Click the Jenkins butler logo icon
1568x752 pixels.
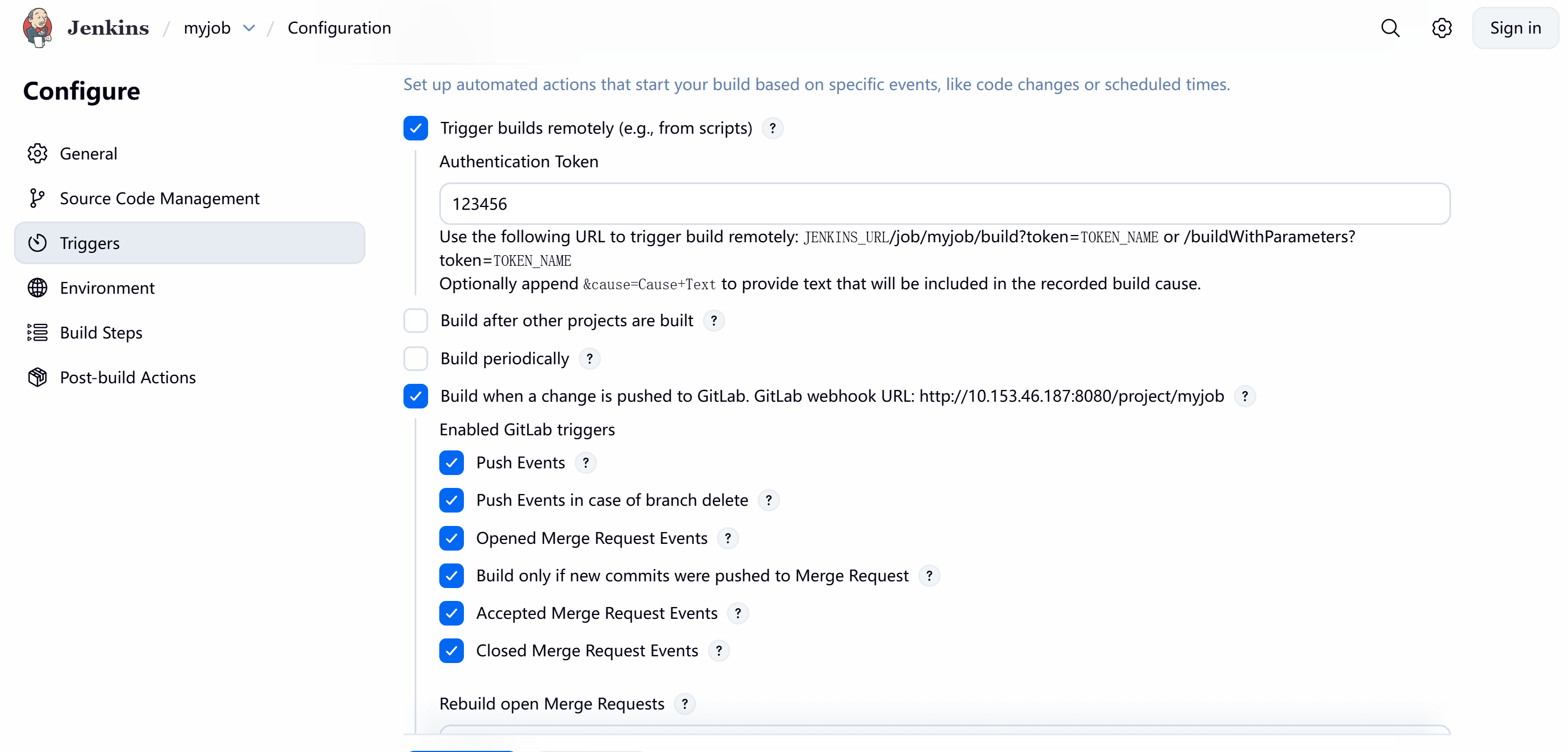(37, 28)
